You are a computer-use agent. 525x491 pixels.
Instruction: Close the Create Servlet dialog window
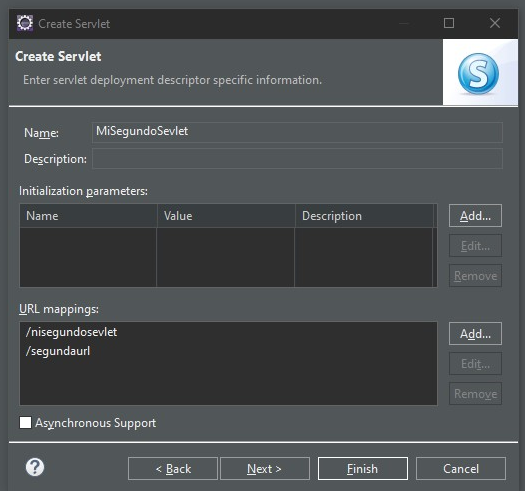(x=495, y=23)
